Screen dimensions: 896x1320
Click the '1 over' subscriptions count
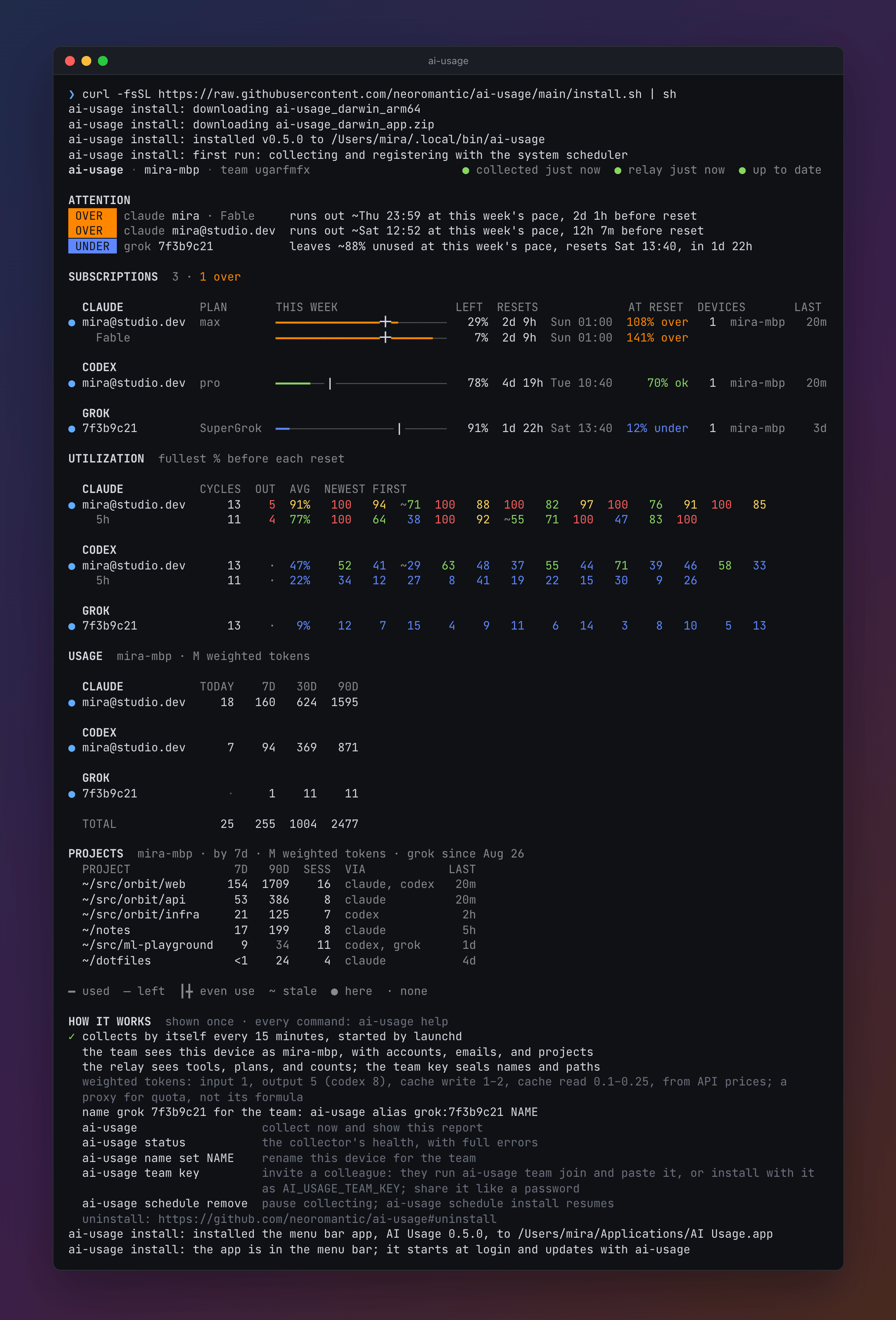pos(221,277)
